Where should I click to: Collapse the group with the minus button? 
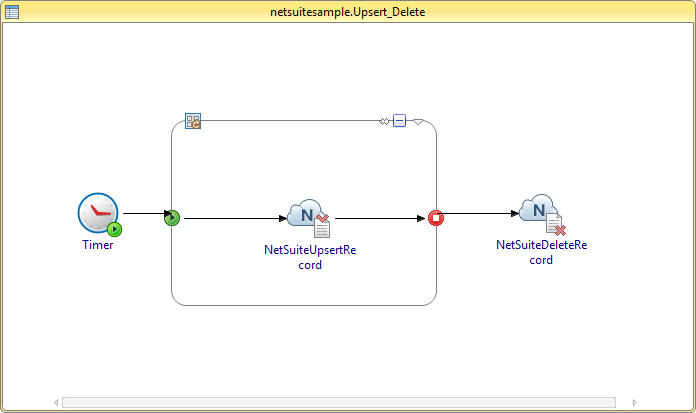(399, 120)
